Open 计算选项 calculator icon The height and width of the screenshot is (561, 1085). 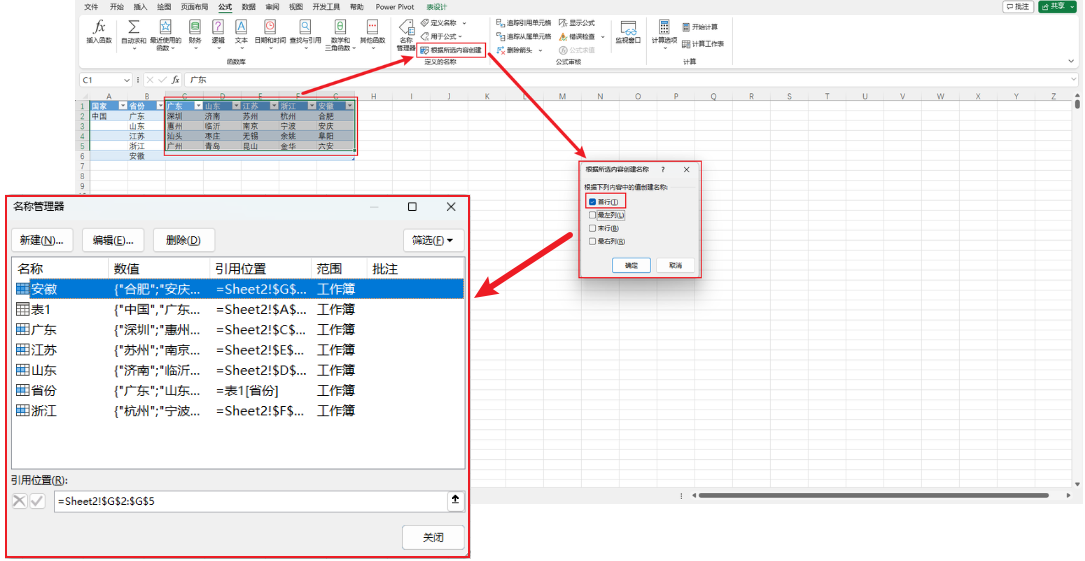pyautogui.click(x=664, y=27)
